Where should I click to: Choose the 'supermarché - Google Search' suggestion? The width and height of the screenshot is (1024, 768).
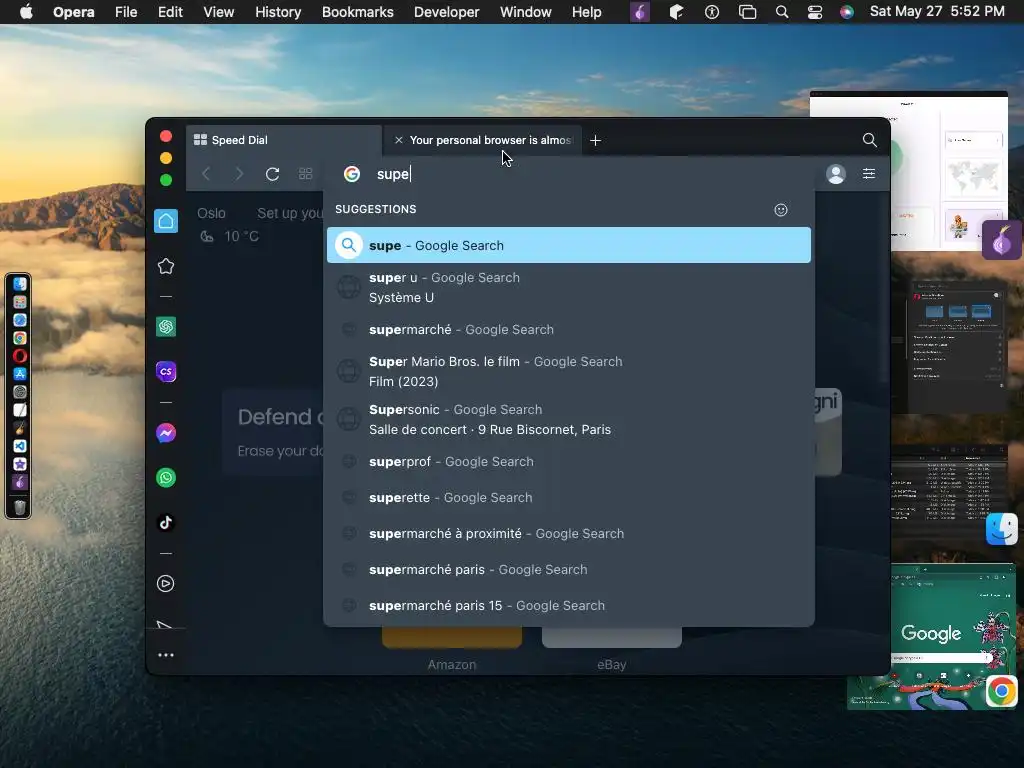tap(569, 330)
